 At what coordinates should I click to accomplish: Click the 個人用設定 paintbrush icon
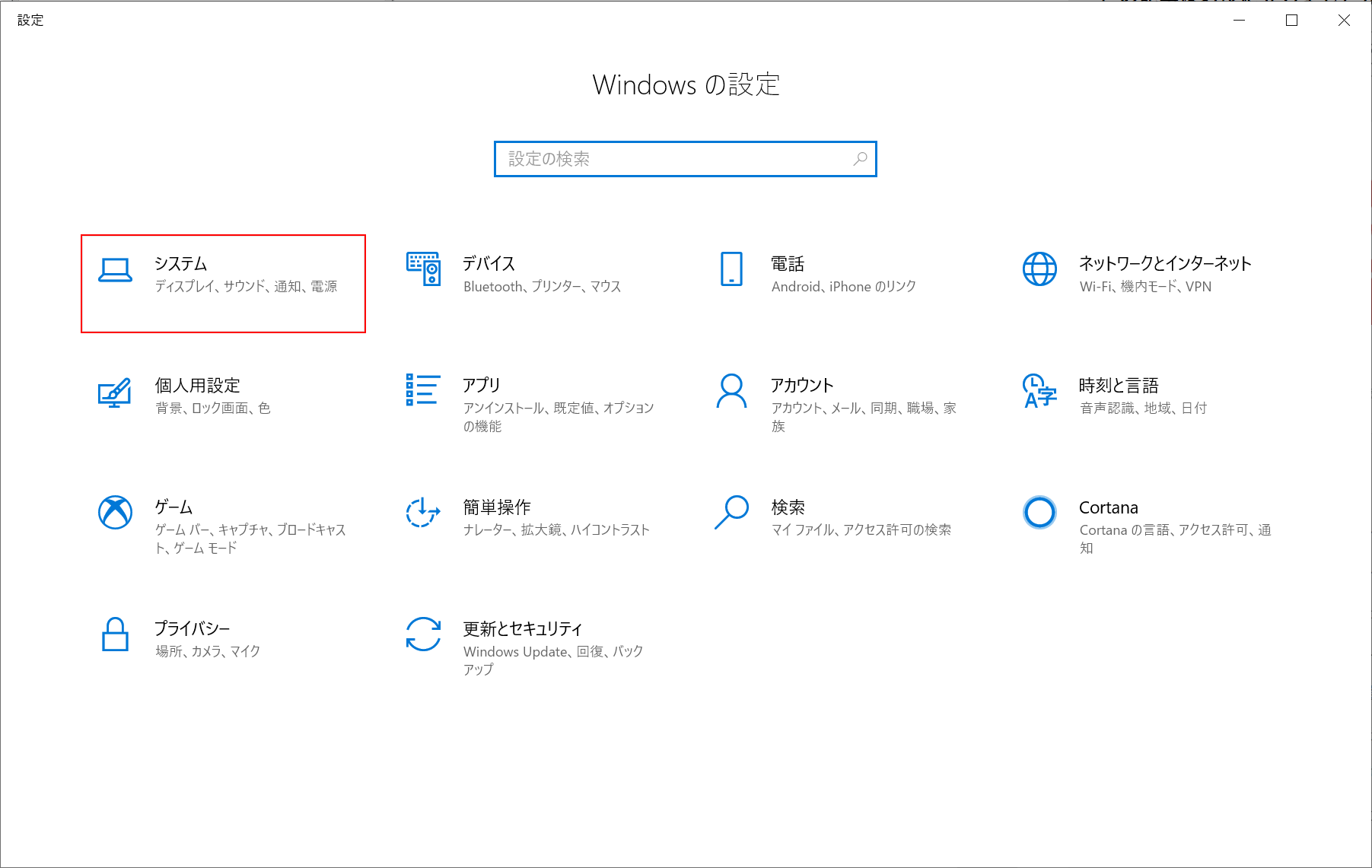pyautogui.click(x=115, y=393)
